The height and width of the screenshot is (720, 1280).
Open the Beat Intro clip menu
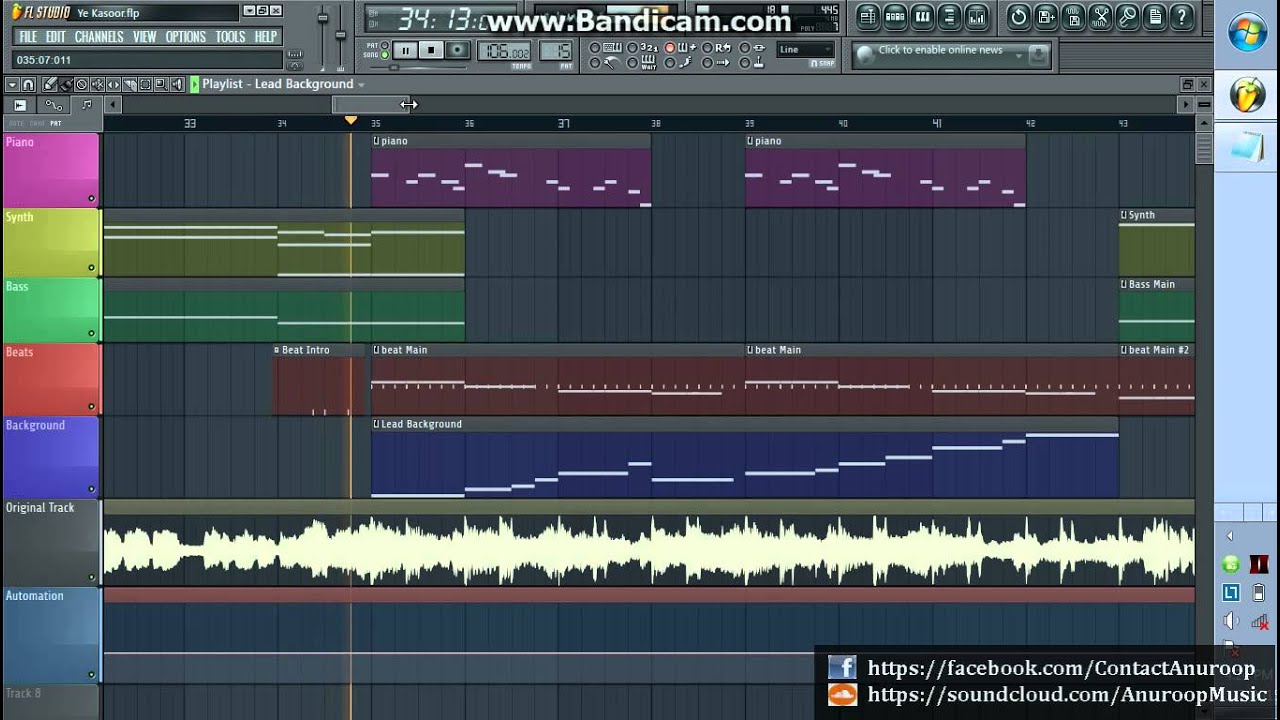[x=277, y=350]
